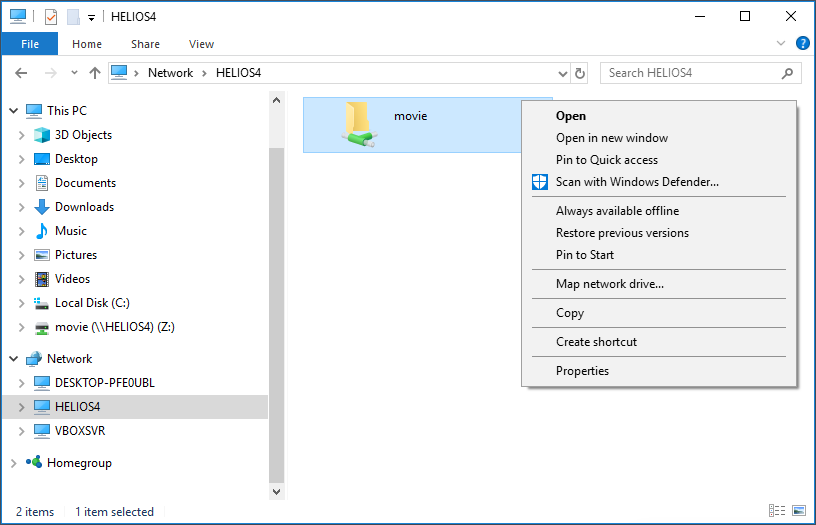816x525 pixels.
Task: Click "1 item selected" in the status bar
Action: tap(114, 512)
